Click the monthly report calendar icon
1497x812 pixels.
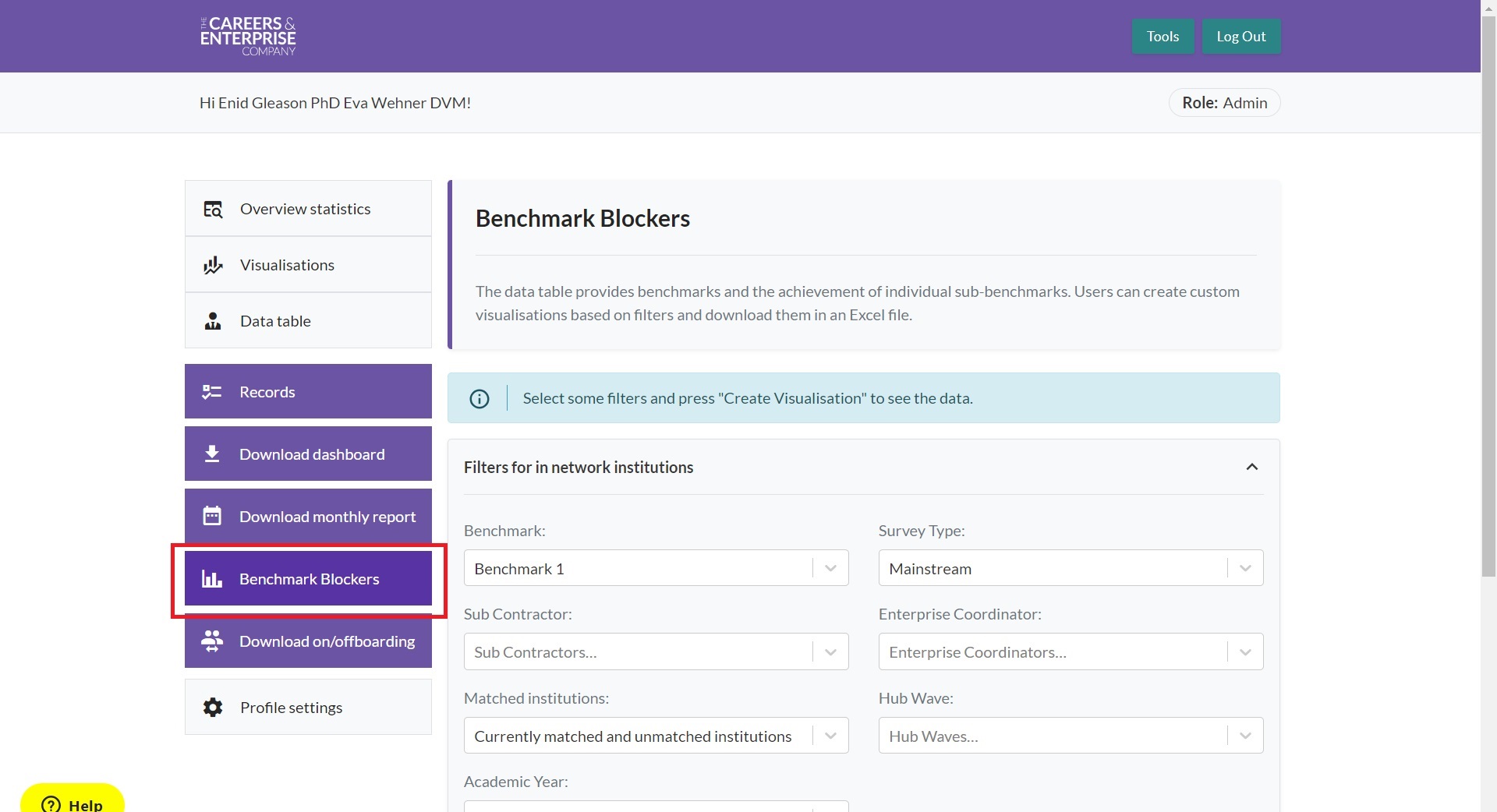[212, 516]
